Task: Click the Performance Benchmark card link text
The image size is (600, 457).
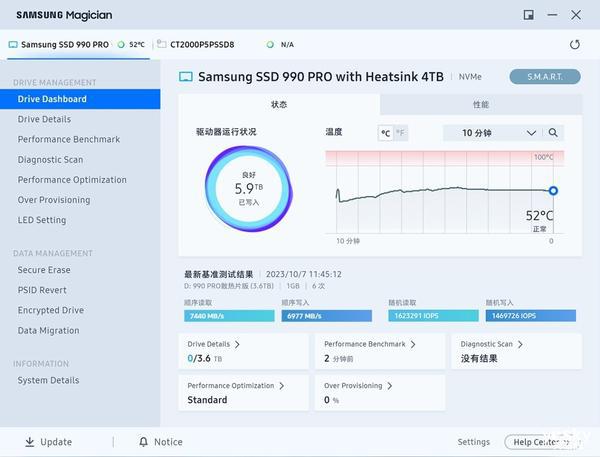Action: point(365,344)
